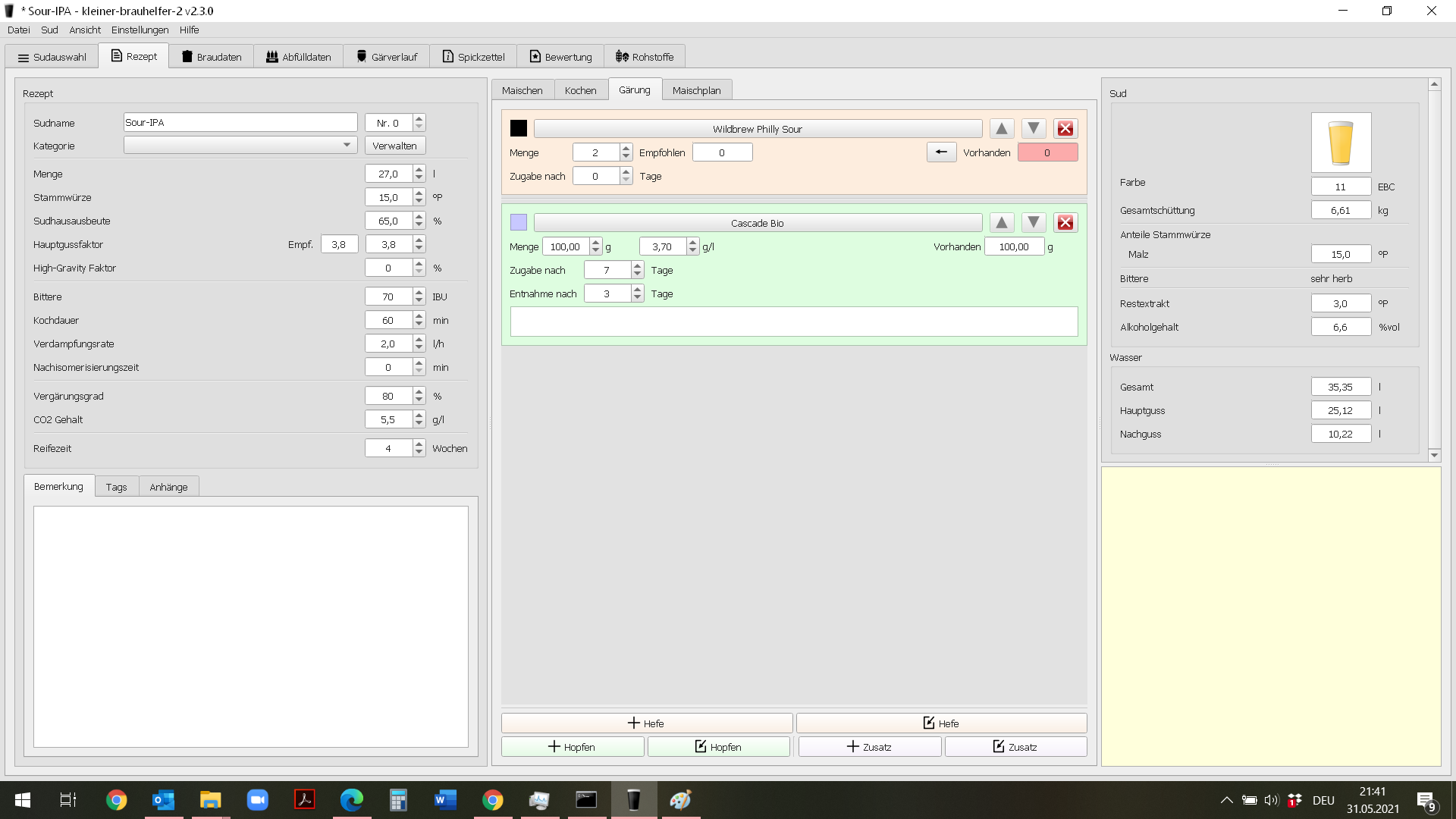Increase the Cascade Bio Zugabe nach days
This screenshot has width=1456, height=819.
click(x=637, y=266)
